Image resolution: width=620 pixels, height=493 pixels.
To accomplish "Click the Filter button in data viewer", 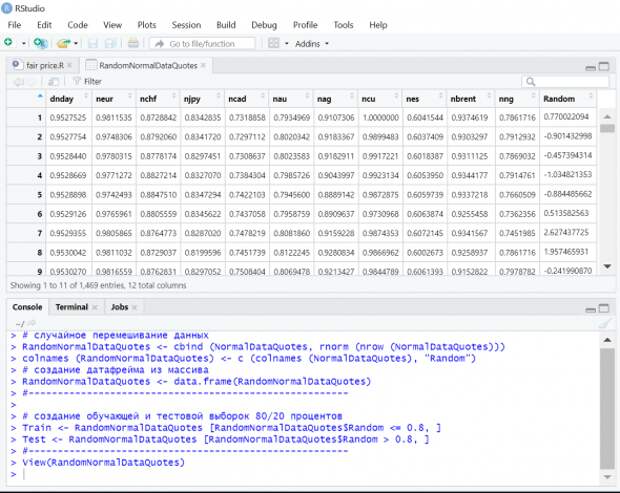I will (88, 81).
